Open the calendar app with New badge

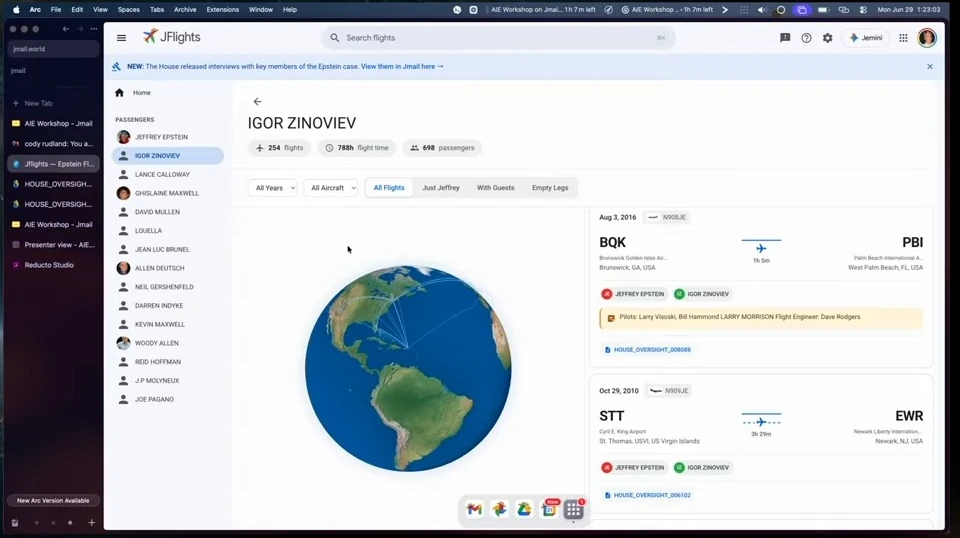point(549,509)
